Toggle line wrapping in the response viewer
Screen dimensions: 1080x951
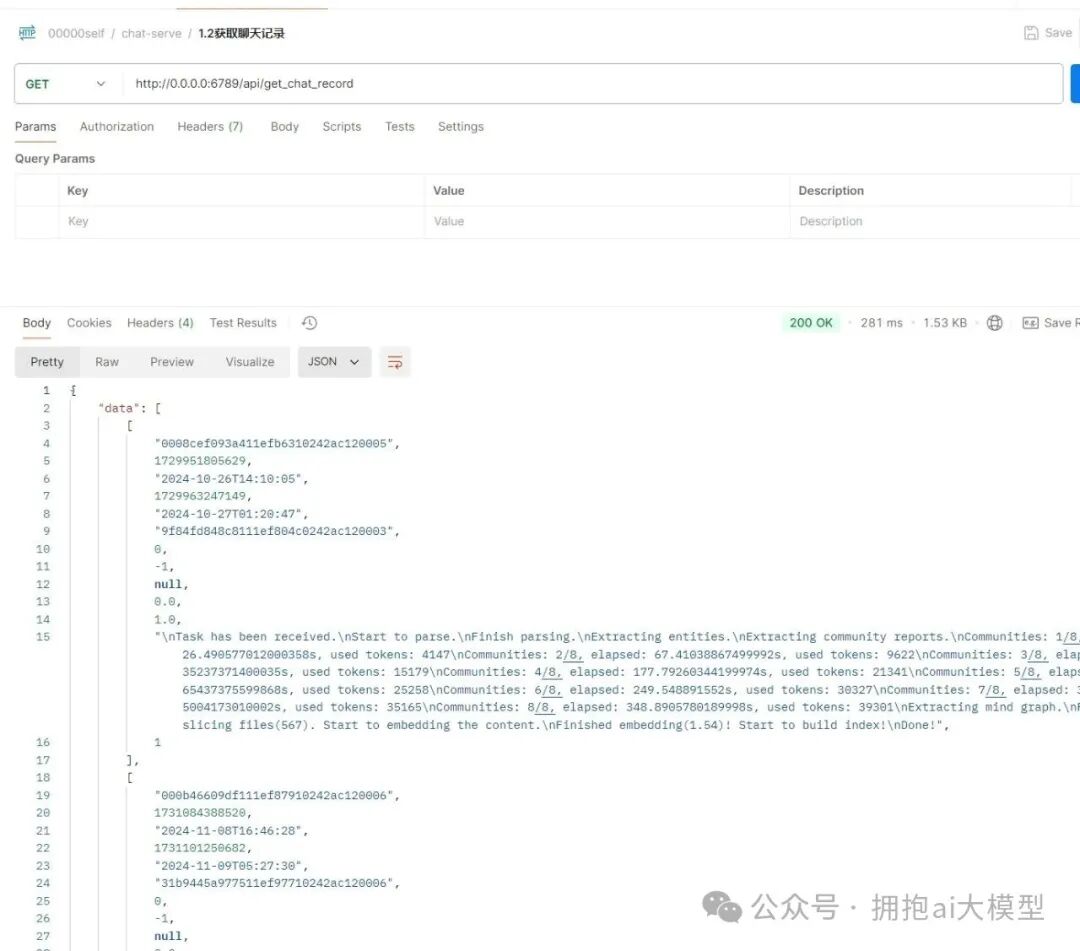coord(395,362)
